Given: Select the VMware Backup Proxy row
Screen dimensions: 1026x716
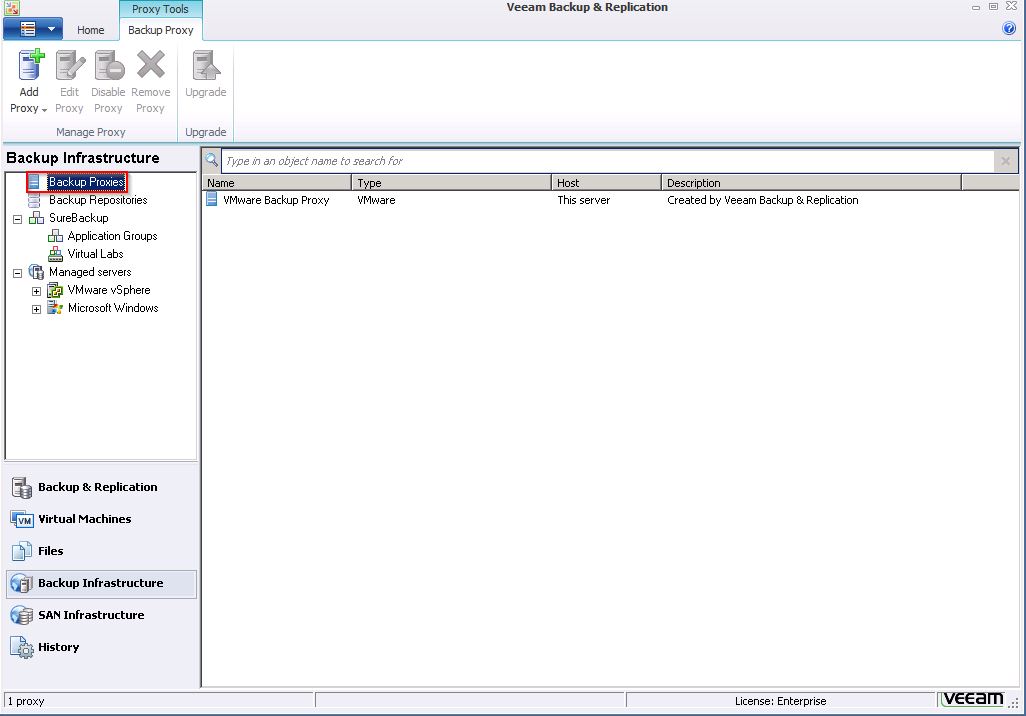Looking at the screenshot, I should (x=276, y=200).
